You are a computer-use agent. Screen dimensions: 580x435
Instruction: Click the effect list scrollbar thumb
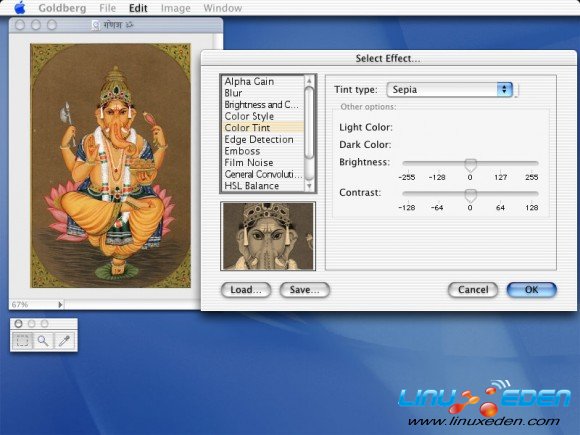coord(309,123)
